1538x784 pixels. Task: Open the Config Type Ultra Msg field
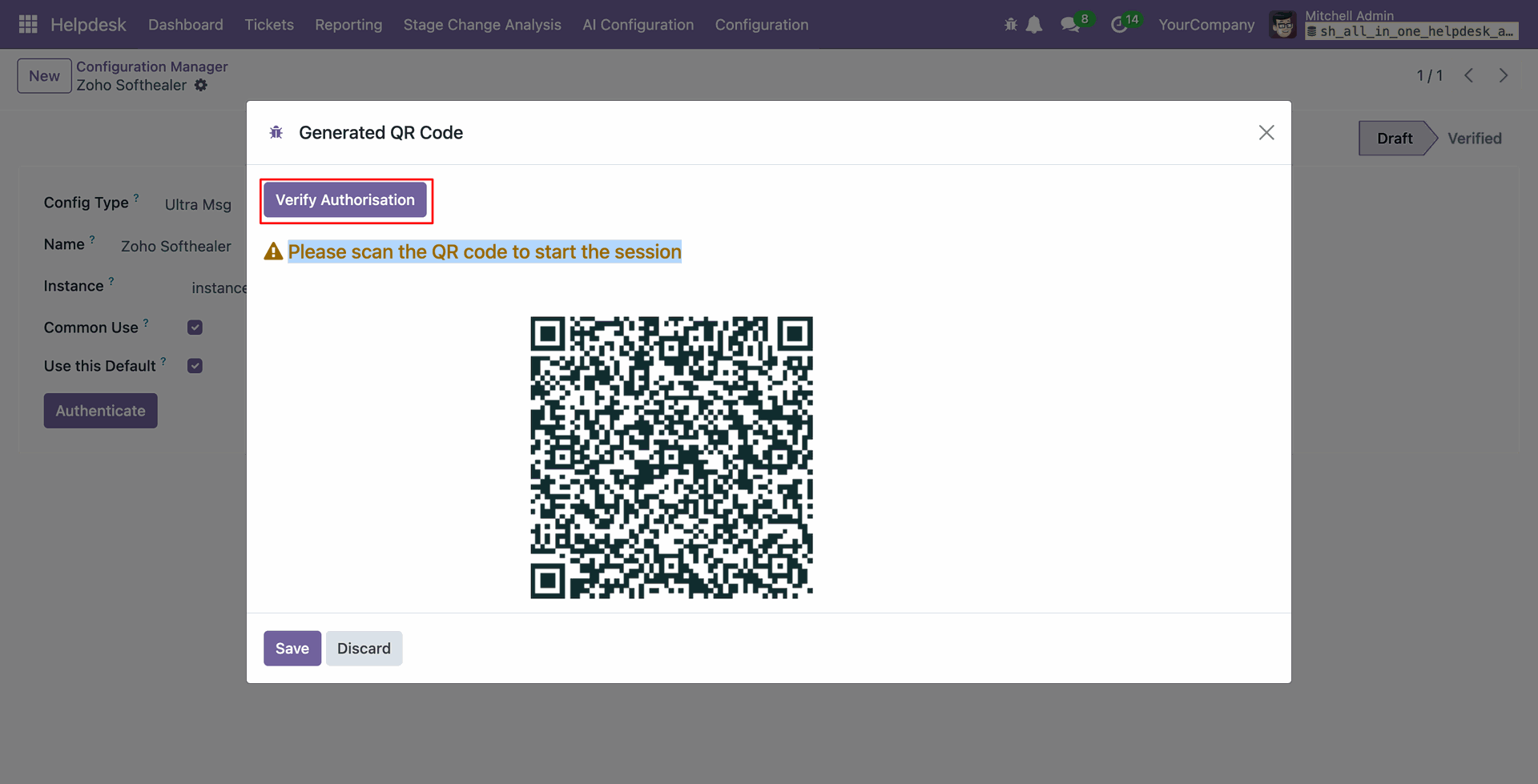198,204
